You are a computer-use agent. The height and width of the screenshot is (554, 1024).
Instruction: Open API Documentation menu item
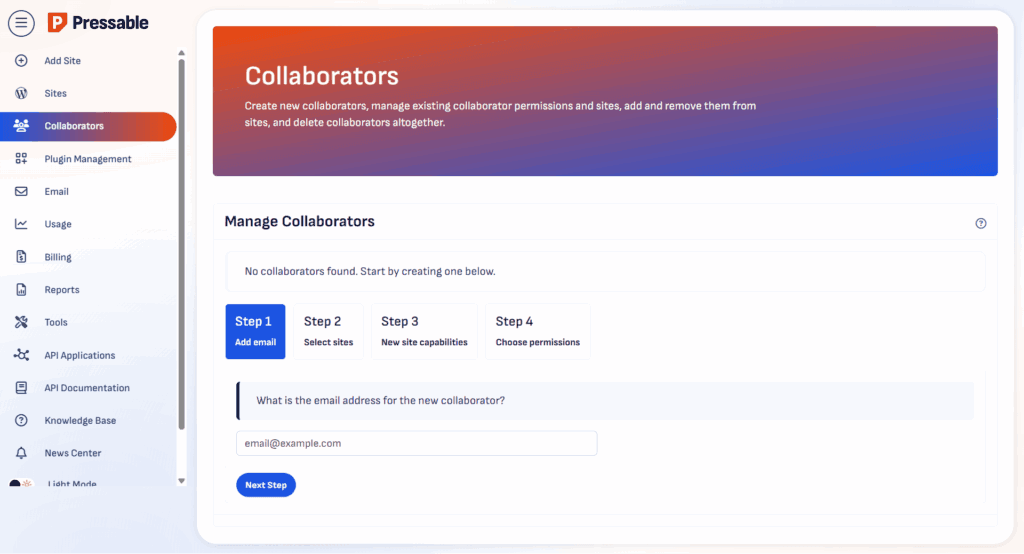(x=88, y=387)
